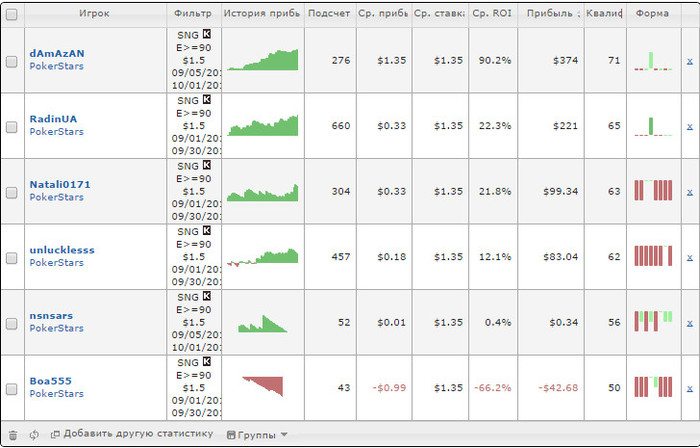The width and height of the screenshot is (700, 448).
Task: Remove Boa555 row with x icon
Action: [x=689, y=388]
